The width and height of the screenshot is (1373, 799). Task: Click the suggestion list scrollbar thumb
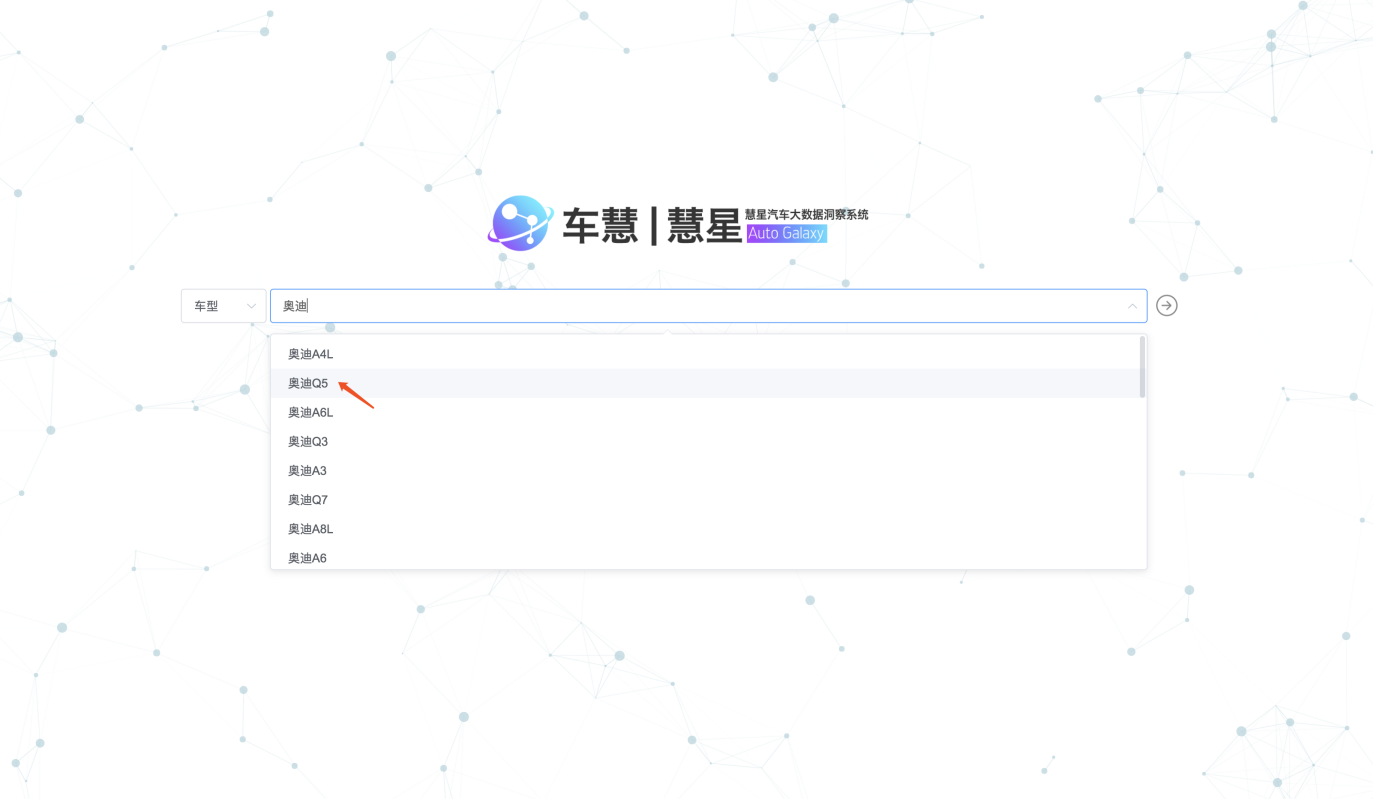[x=1142, y=367]
